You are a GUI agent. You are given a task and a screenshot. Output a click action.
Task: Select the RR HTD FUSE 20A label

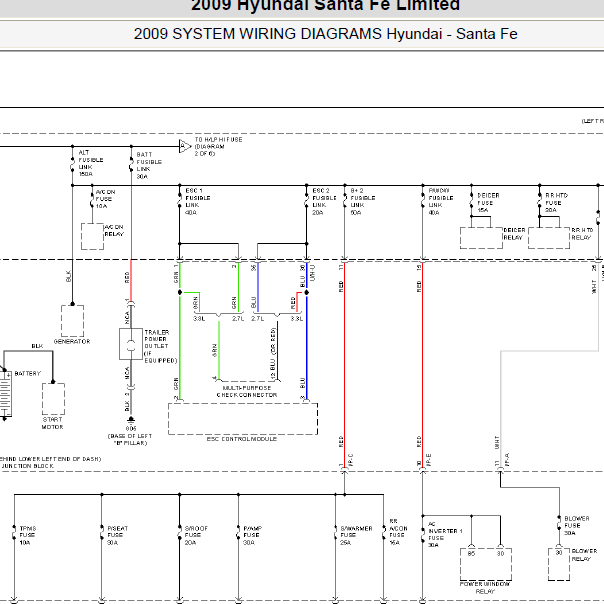(x=557, y=203)
